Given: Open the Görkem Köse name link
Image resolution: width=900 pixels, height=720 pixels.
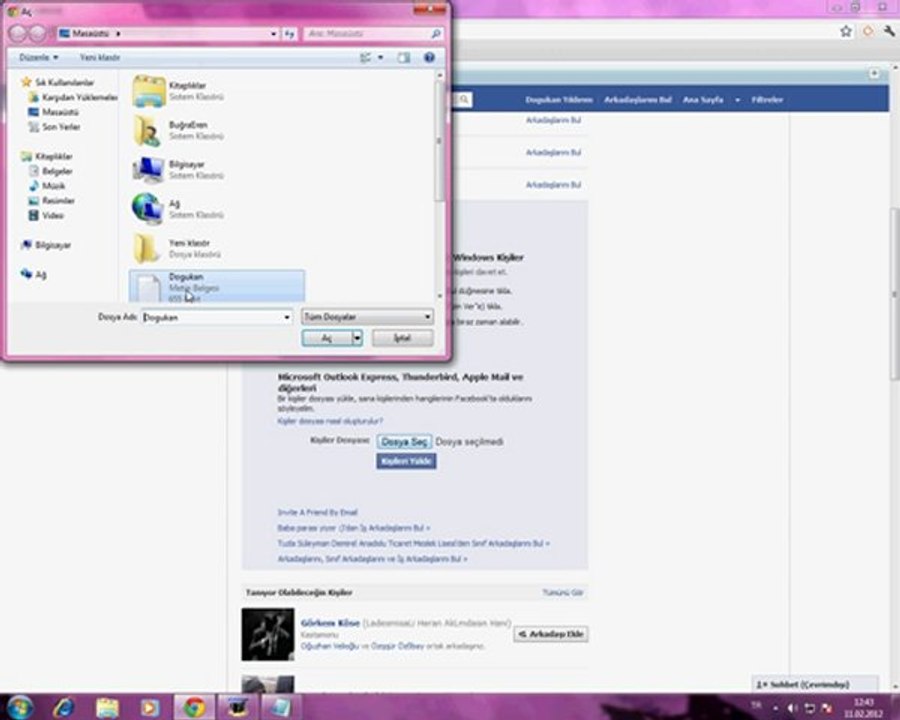Looking at the screenshot, I should (x=330, y=623).
